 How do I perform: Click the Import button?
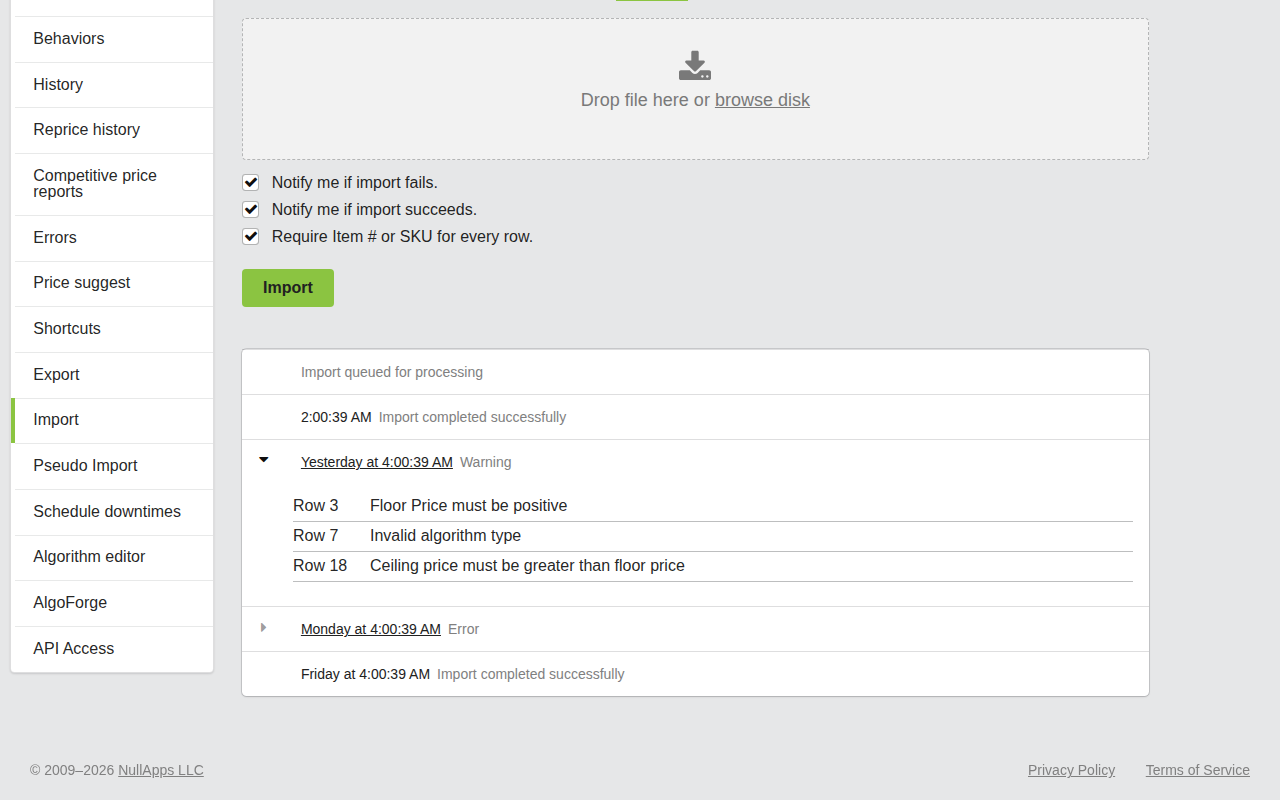pos(287,287)
